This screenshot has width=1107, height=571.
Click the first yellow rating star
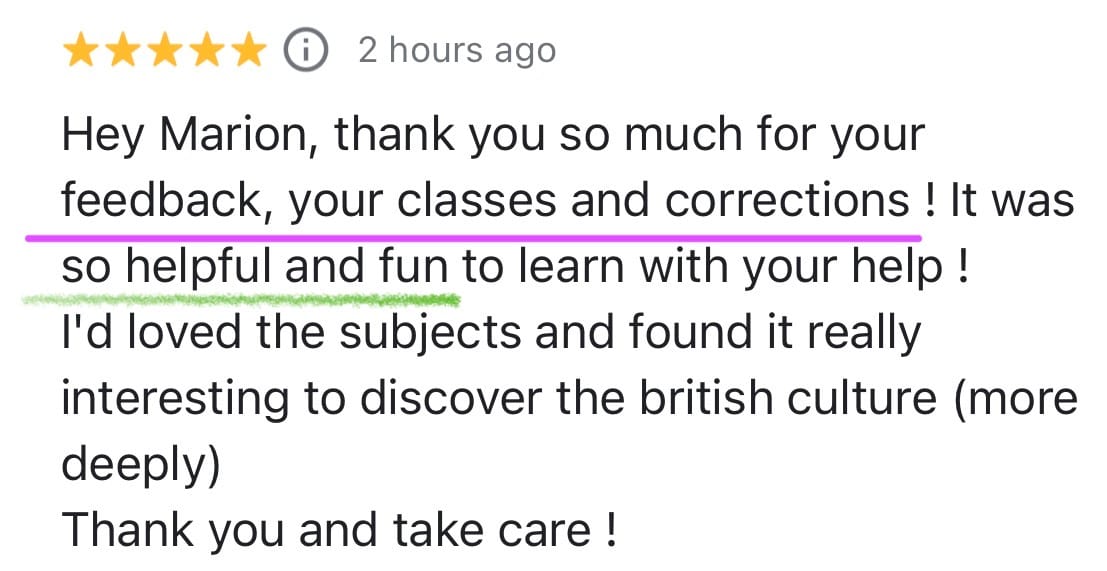(x=80, y=50)
